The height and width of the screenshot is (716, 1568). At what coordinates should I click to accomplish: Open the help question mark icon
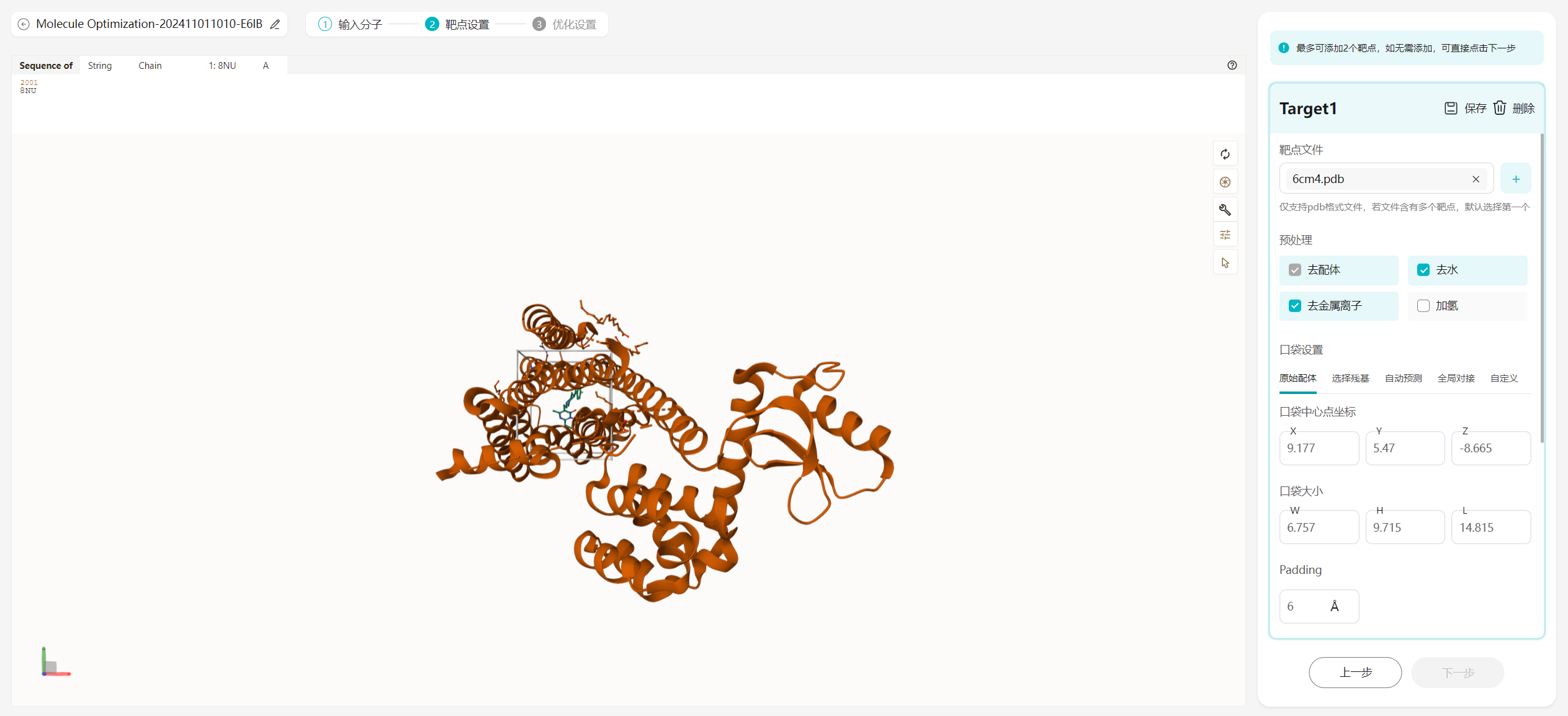[x=1232, y=65]
